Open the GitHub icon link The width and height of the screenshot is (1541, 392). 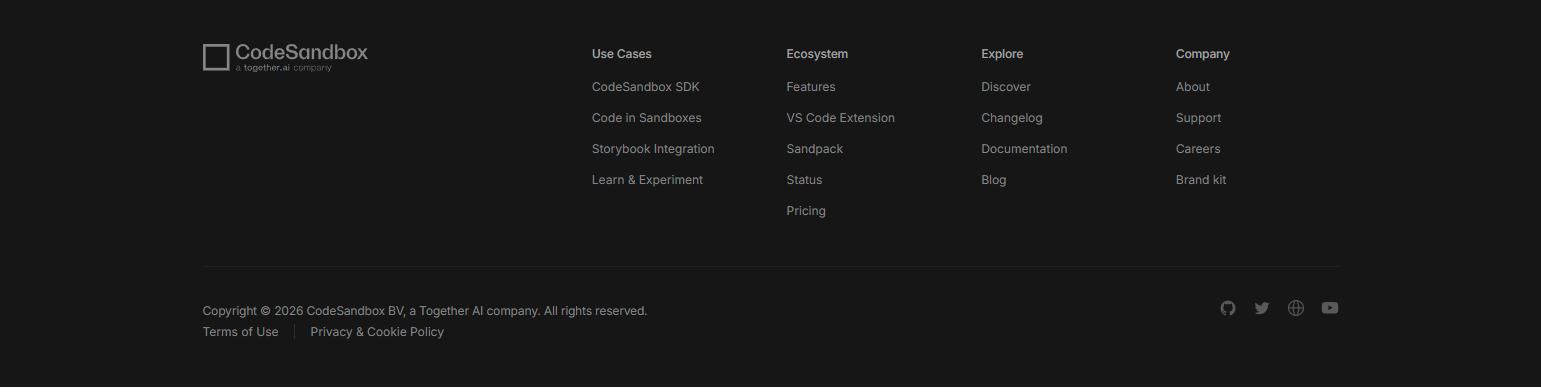(1228, 308)
